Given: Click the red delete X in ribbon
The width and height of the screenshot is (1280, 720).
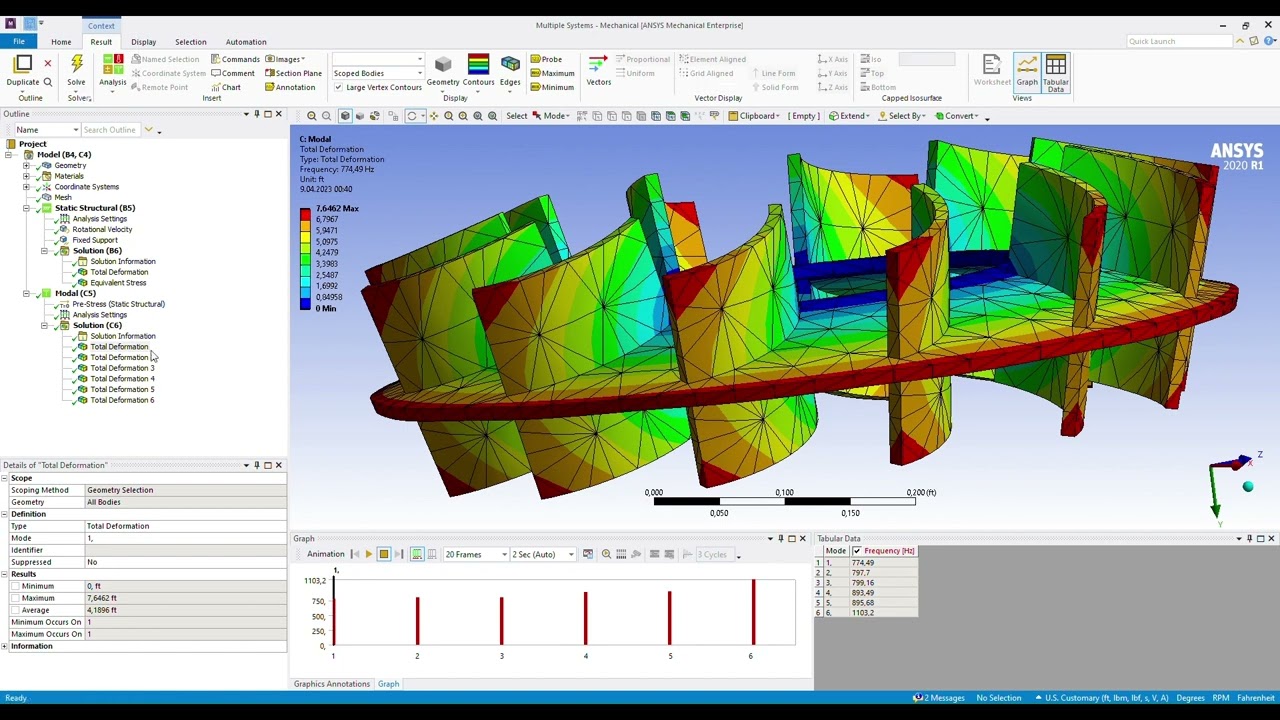Looking at the screenshot, I should click(x=47, y=64).
